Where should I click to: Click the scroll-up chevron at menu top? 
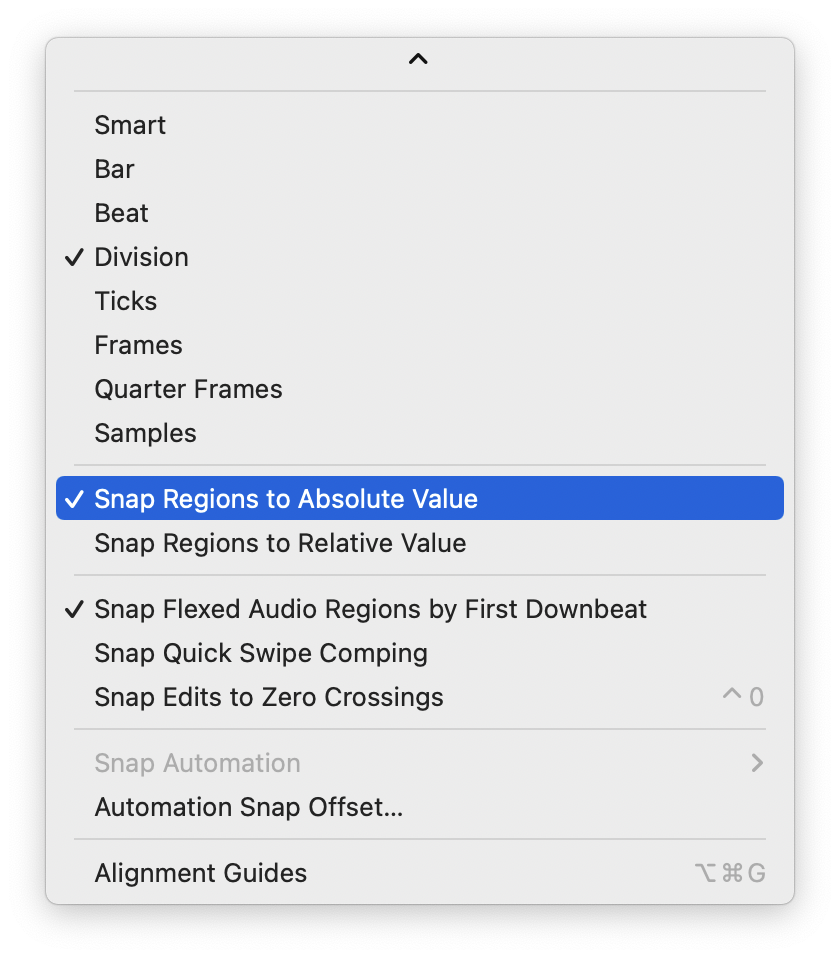(x=418, y=60)
